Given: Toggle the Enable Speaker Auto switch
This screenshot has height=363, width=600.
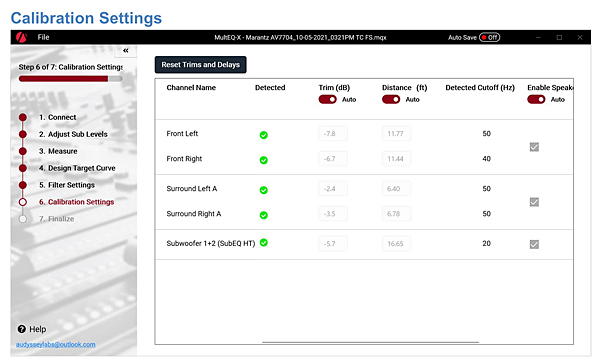Looking at the screenshot, I should 536,99.
